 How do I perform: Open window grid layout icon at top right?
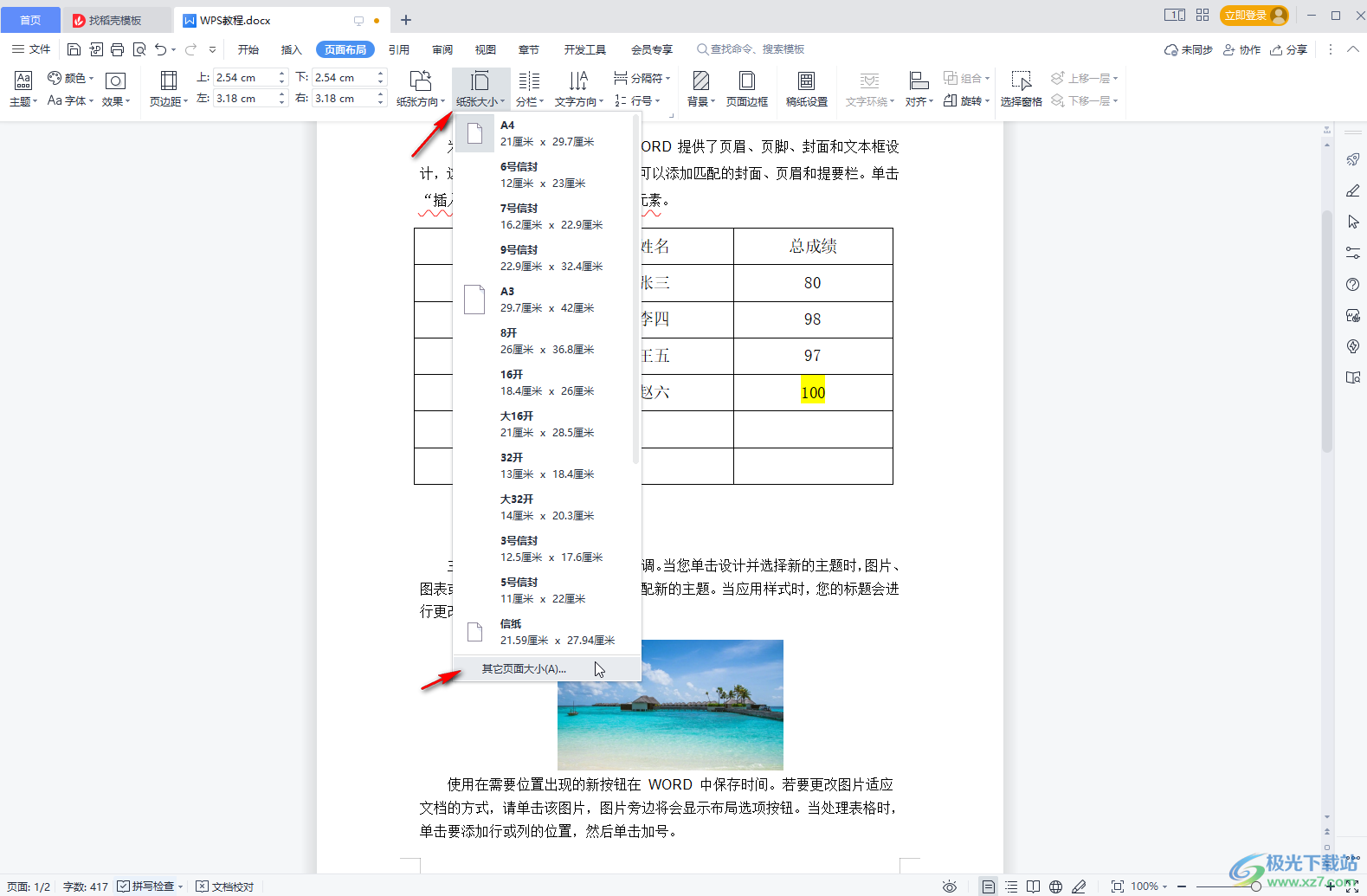(x=1203, y=15)
